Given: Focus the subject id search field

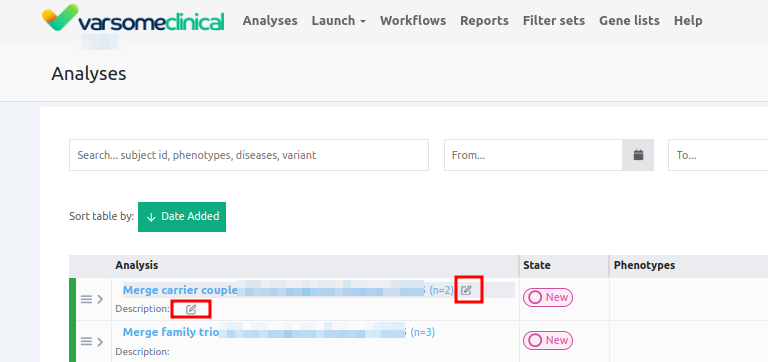Looking at the screenshot, I should 249,155.
